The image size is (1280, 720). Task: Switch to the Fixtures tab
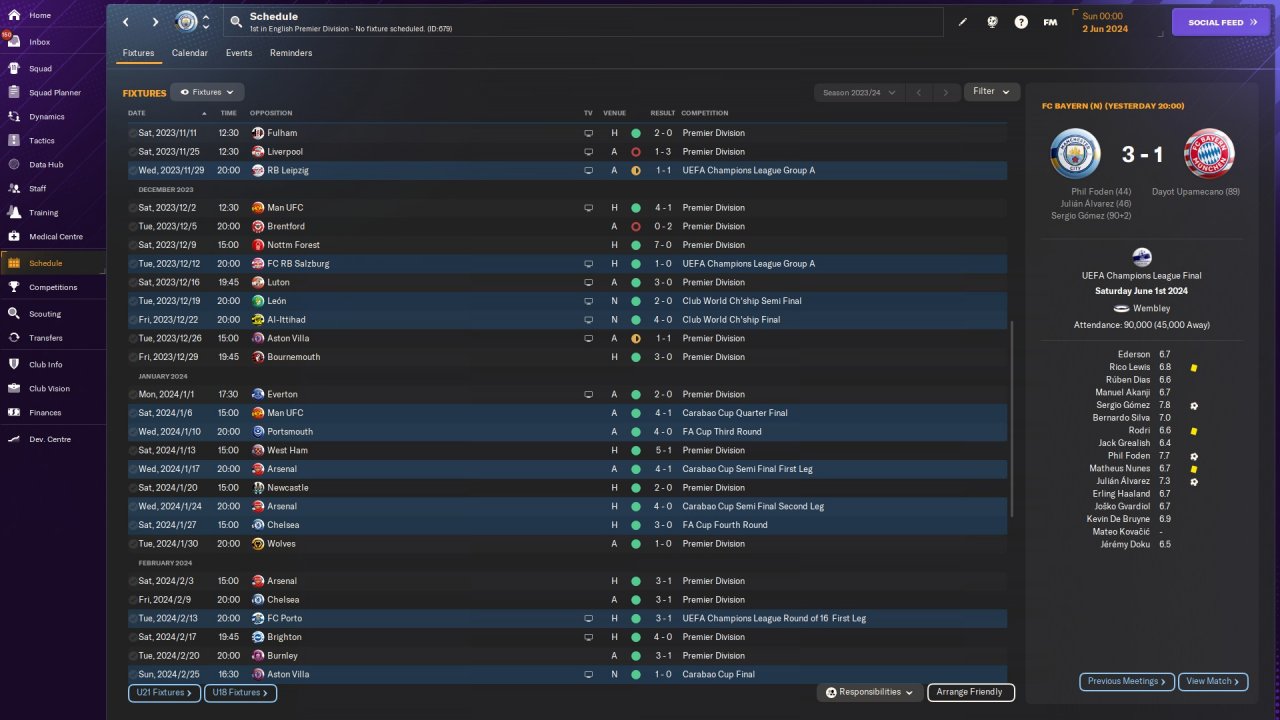tap(138, 53)
